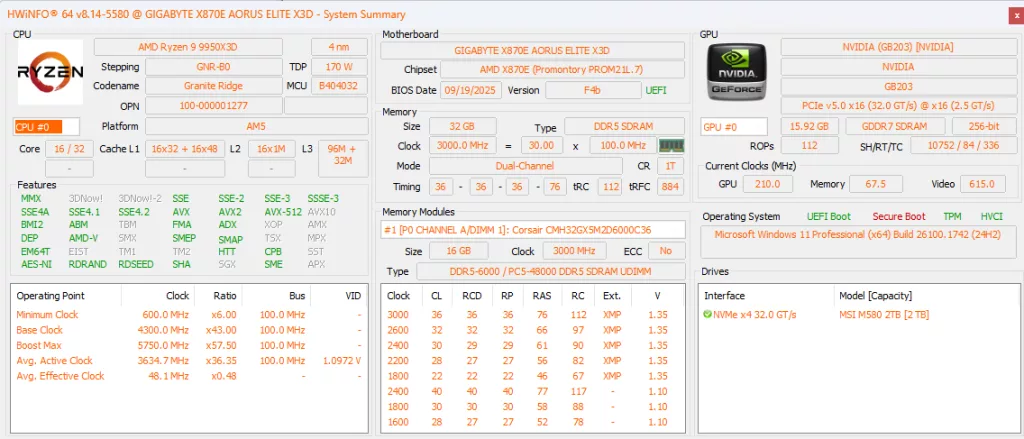
Task: Click the 4 nm process field
Action: (x=340, y=47)
